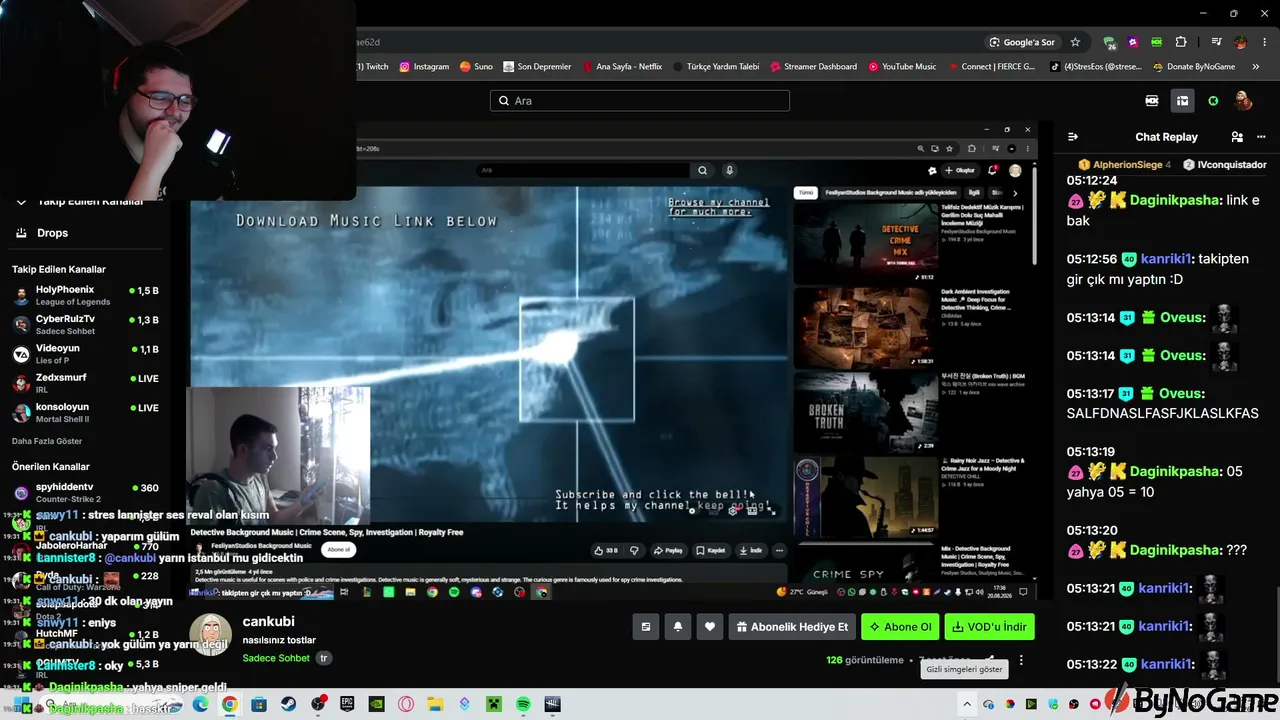Click IVconquistador in the chat leaderboard
Viewport: 1280px width, 720px height.
pyautogui.click(x=1231, y=164)
